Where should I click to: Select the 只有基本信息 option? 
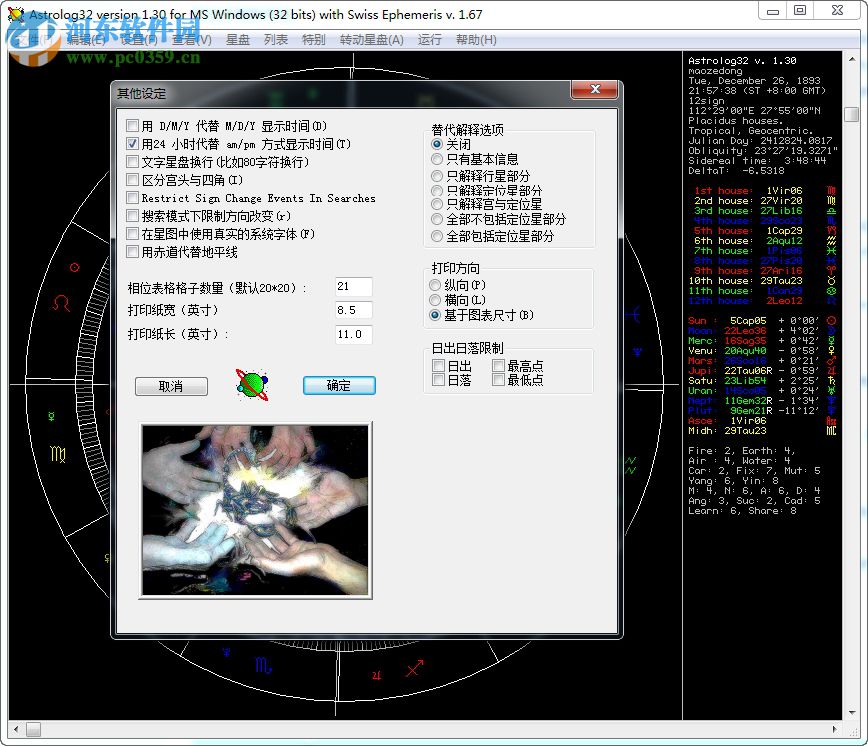(437, 161)
